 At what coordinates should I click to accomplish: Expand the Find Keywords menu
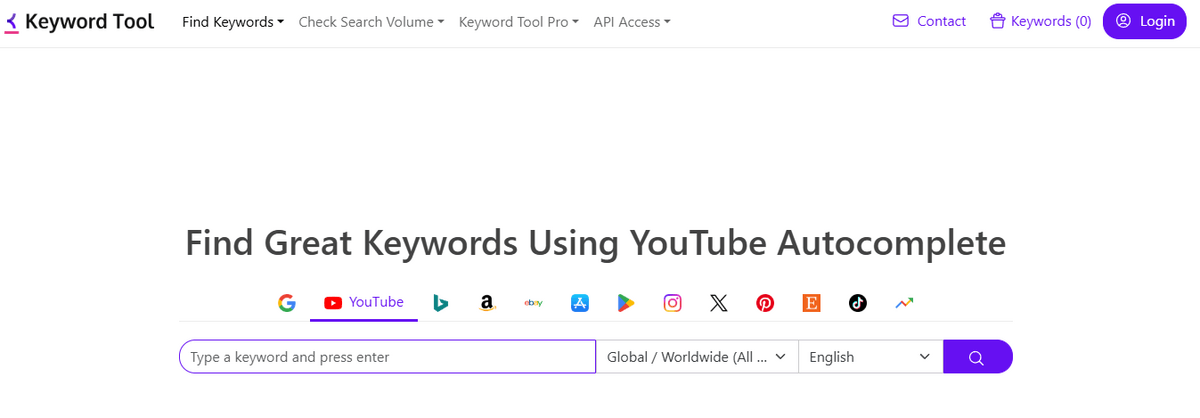pyautogui.click(x=233, y=21)
